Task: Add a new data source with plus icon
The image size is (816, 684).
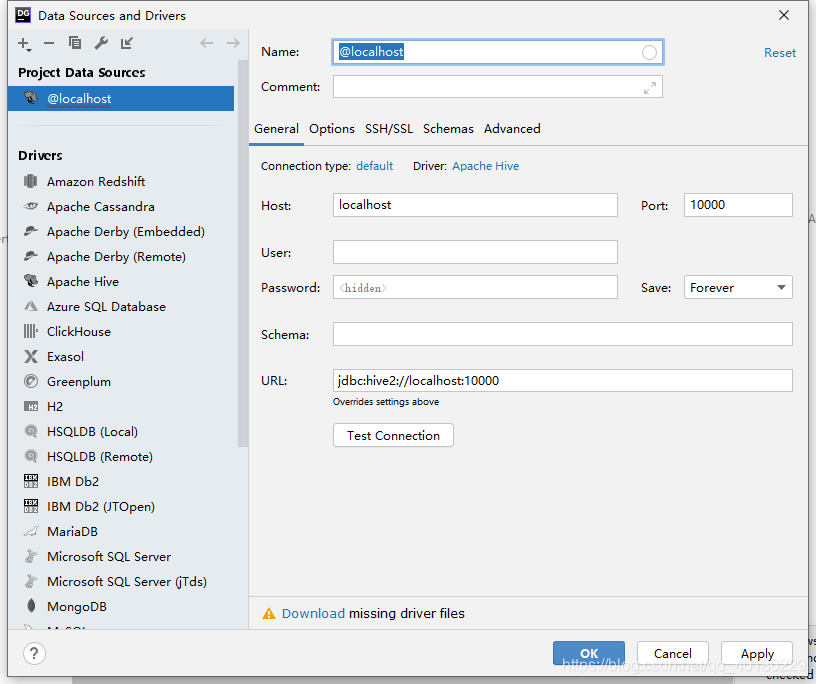Action: (24, 44)
